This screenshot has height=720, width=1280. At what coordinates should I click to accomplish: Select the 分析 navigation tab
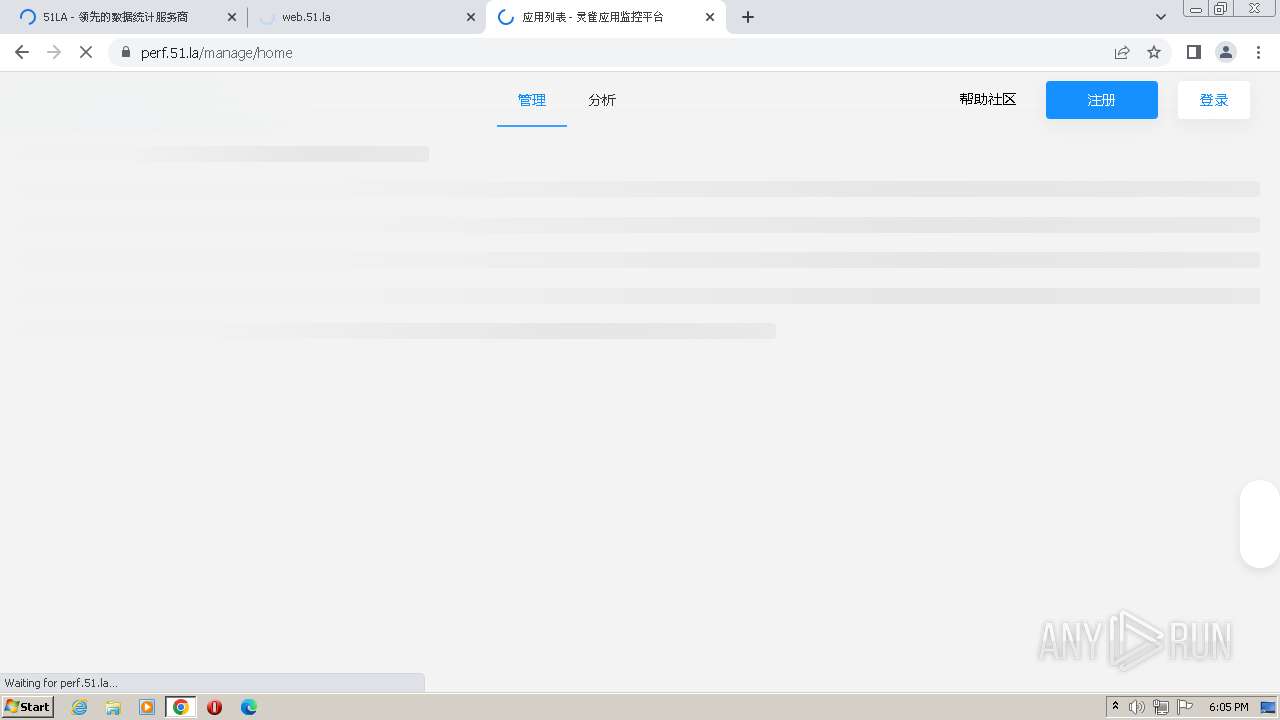[x=602, y=100]
